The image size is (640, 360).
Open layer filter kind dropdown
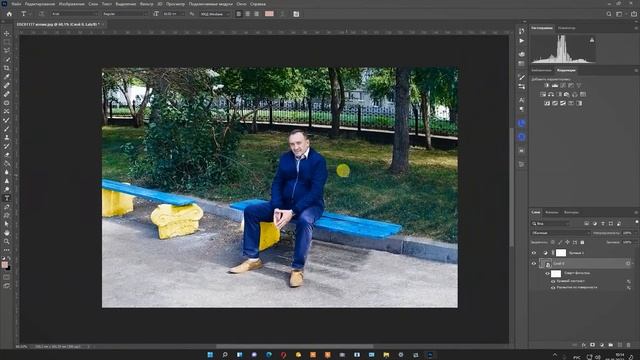tap(550, 224)
